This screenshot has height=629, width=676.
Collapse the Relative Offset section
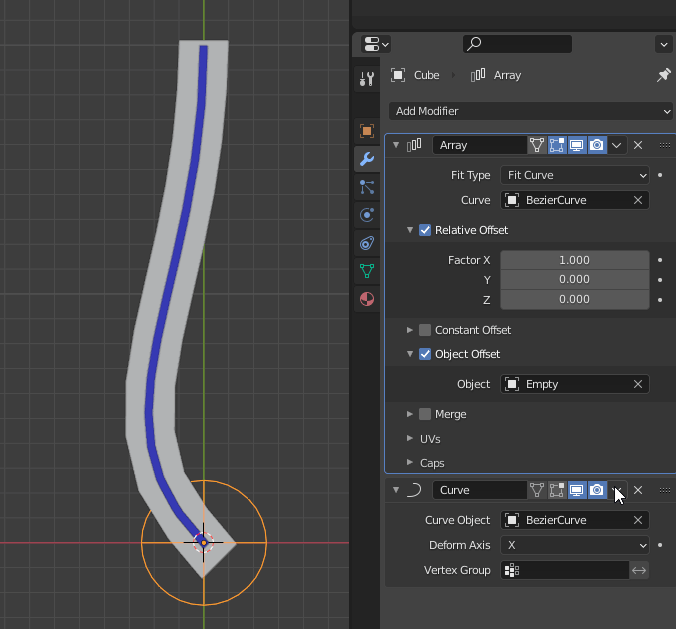(410, 230)
